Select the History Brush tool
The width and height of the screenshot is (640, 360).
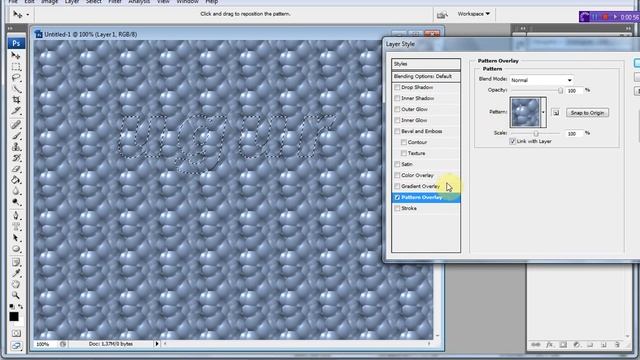pyautogui.click(x=16, y=158)
